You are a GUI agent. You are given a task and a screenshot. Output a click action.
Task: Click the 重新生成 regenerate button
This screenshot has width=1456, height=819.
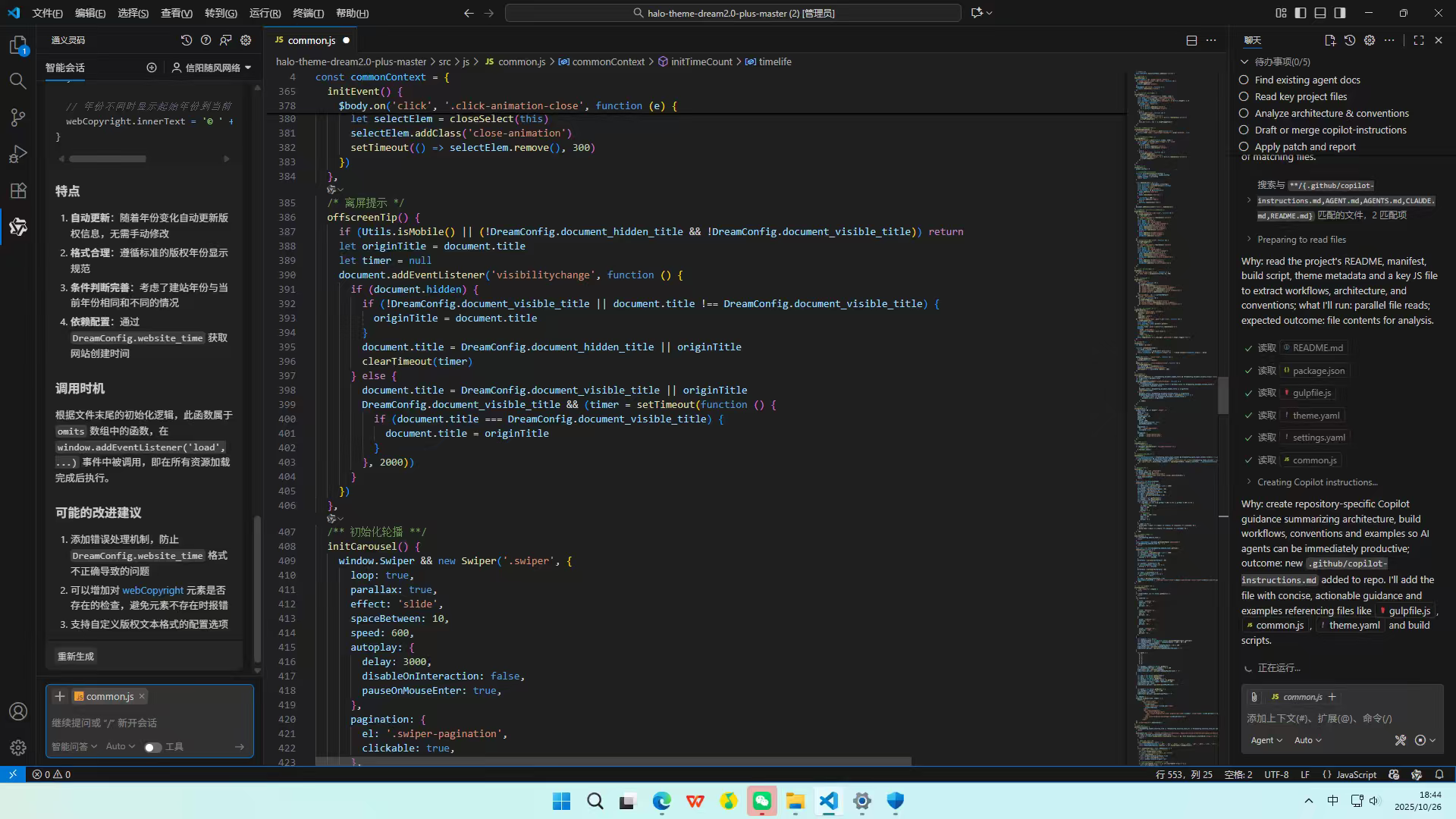tap(76, 656)
